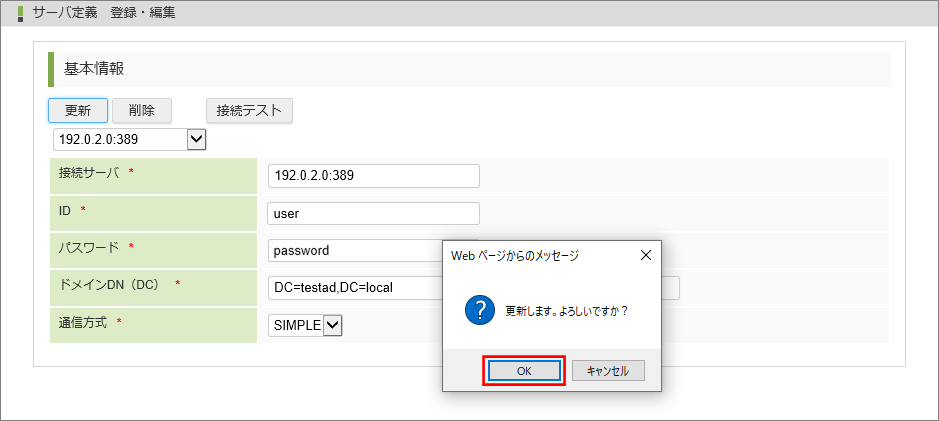Run 接続テスト for the server
This screenshot has width=939, height=421.
(x=249, y=110)
